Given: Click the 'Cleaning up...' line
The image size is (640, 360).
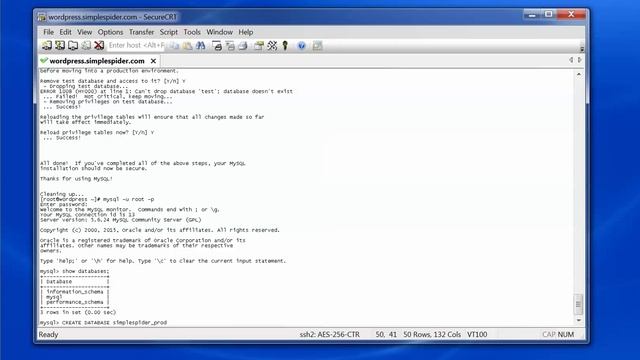Looking at the screenshot, I should [x=61, y=194].
